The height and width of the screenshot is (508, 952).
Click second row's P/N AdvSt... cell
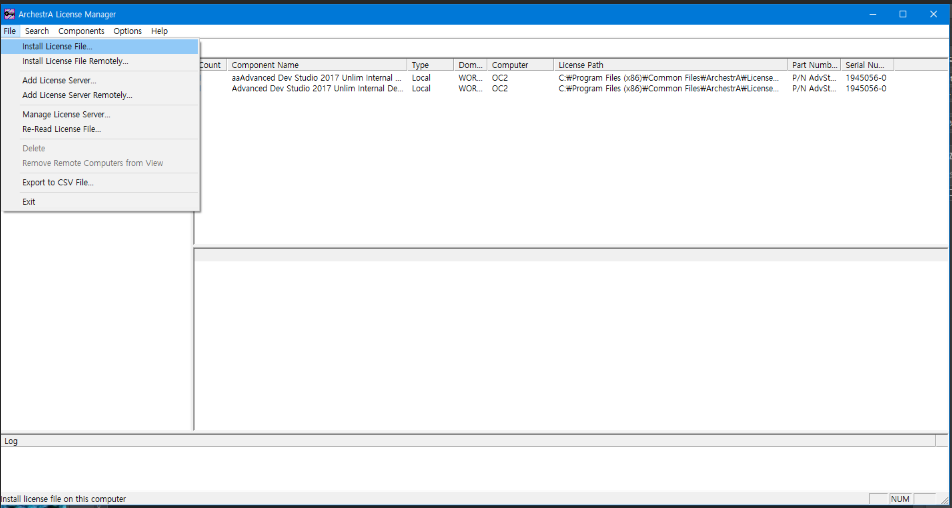815,88
